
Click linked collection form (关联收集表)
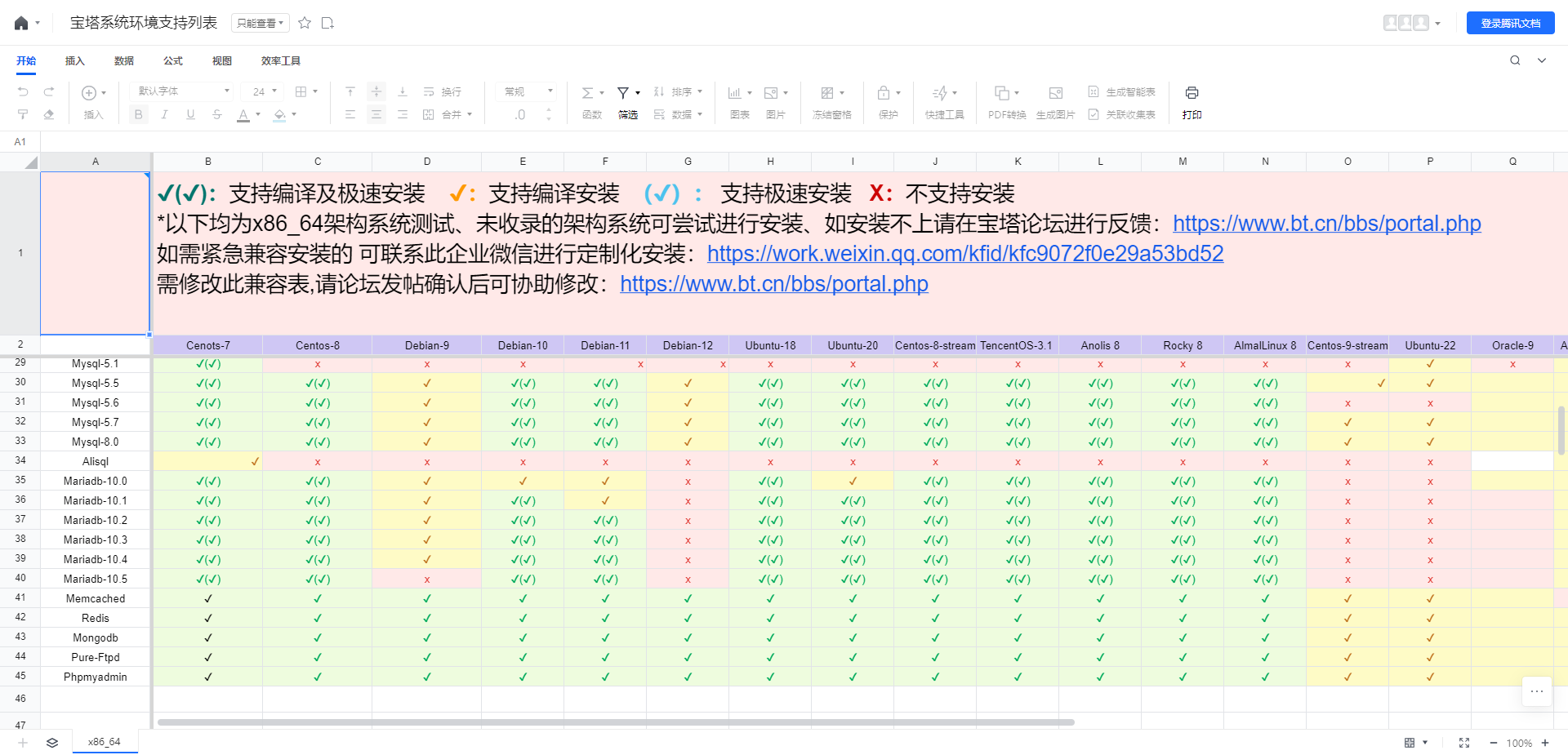point(1122,114)
